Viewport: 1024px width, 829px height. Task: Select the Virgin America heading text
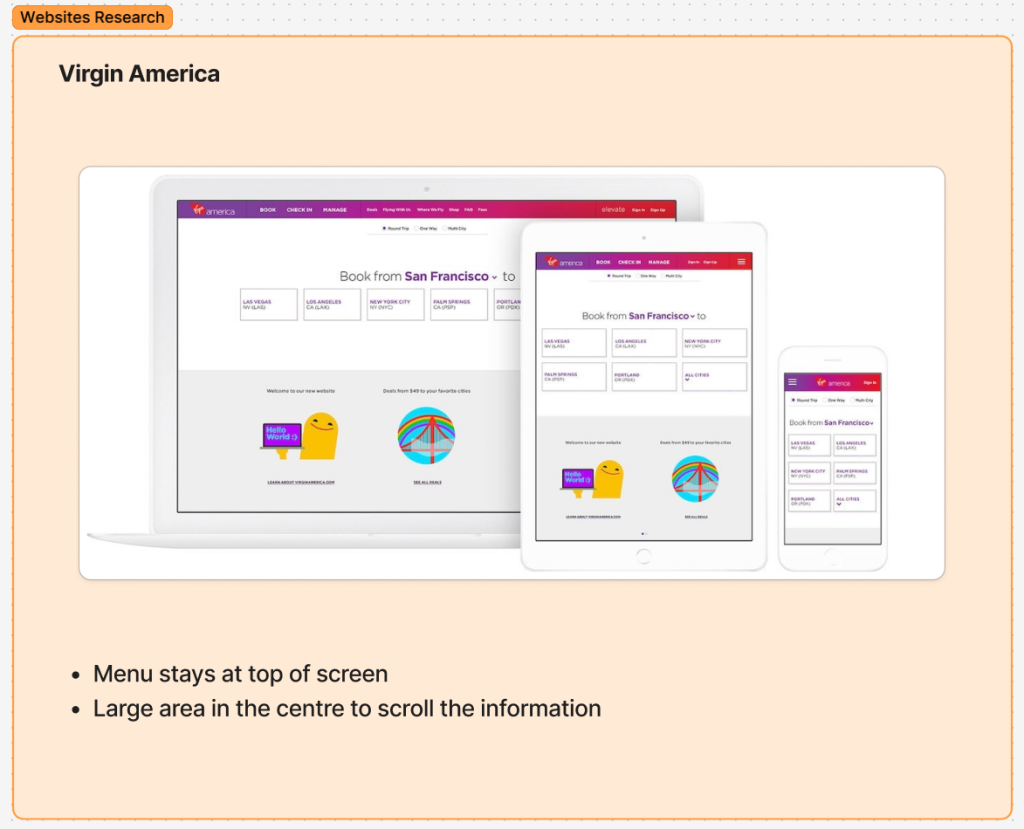pos(139,74)
